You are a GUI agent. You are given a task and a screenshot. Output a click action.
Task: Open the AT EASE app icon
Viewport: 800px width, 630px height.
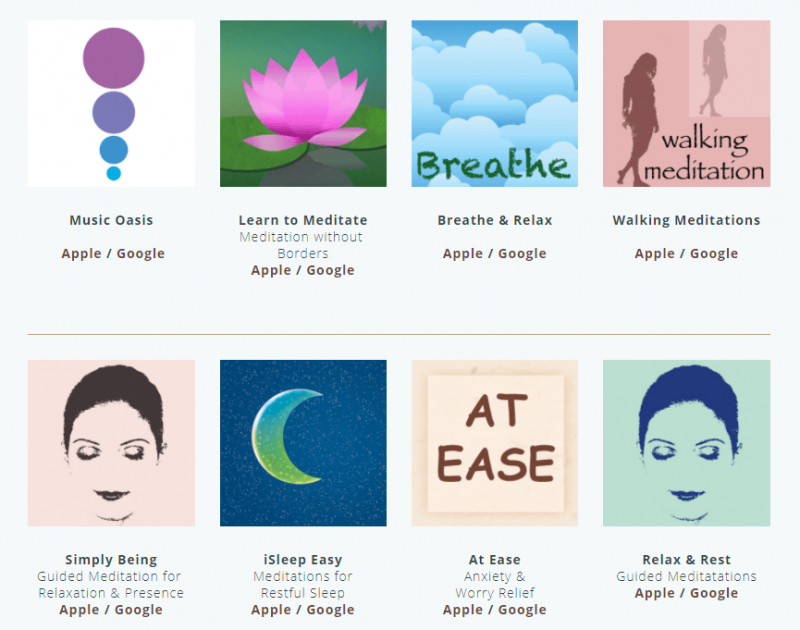494,443
